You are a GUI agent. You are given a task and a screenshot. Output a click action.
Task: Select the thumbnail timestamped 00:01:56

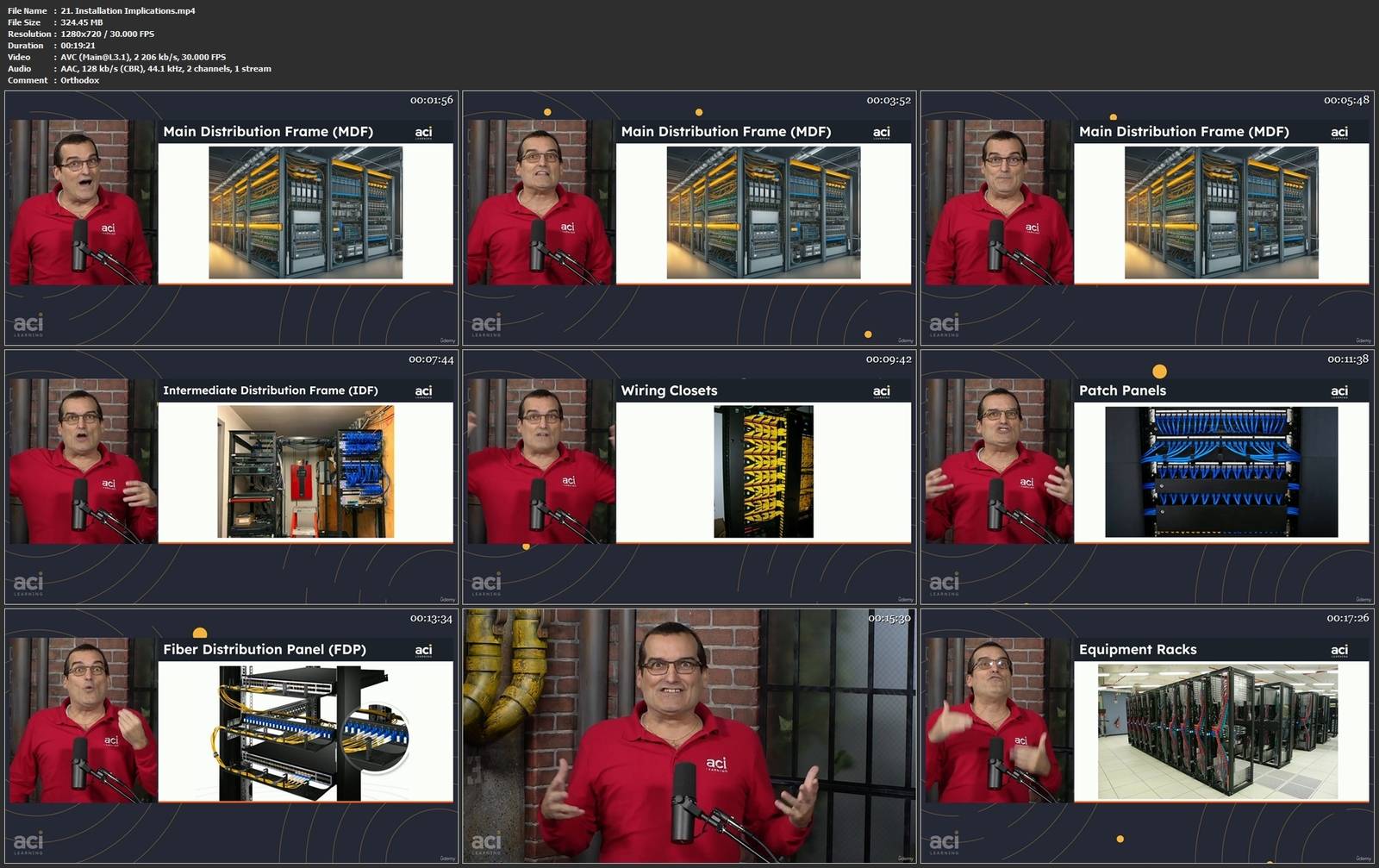pos(231,218)
